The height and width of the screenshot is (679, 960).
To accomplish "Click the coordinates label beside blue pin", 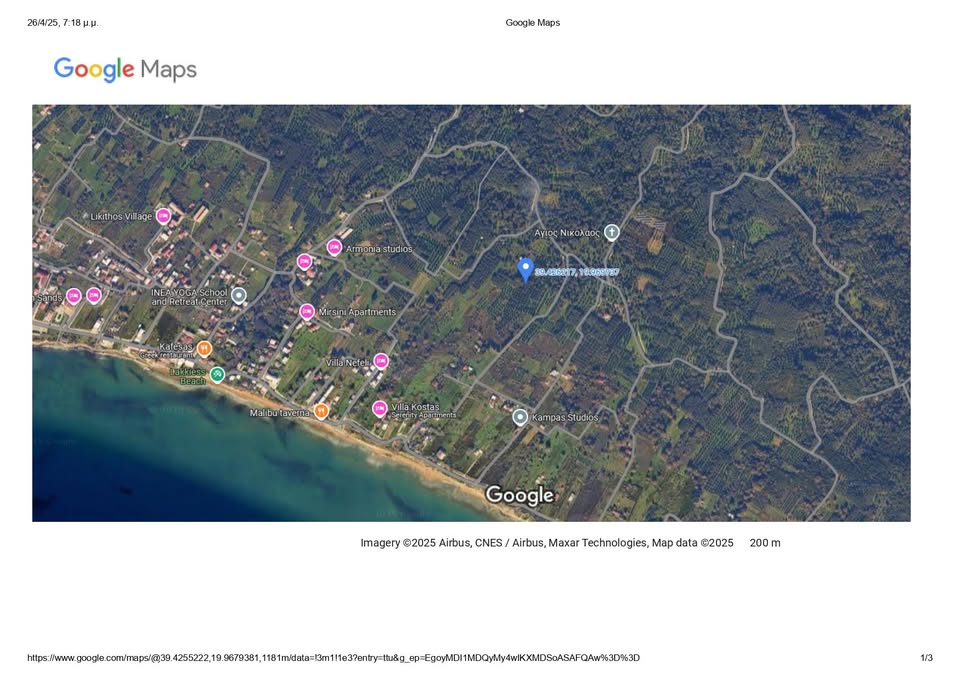I will pos(577,272).
